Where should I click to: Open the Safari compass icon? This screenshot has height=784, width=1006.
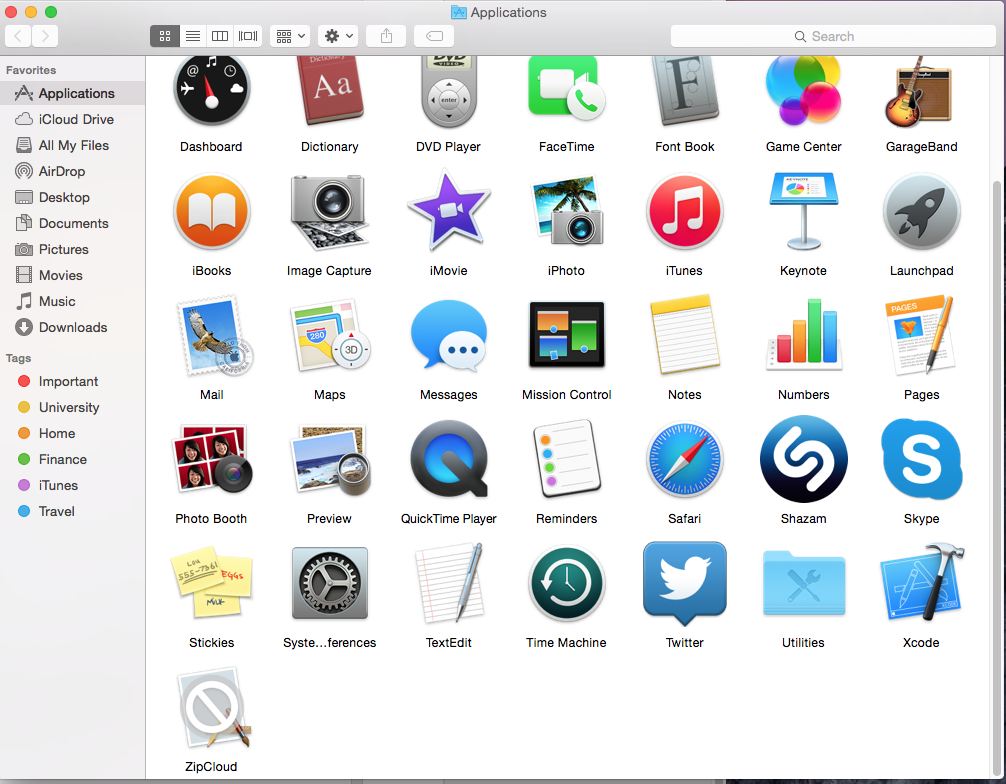pos(685,459)
